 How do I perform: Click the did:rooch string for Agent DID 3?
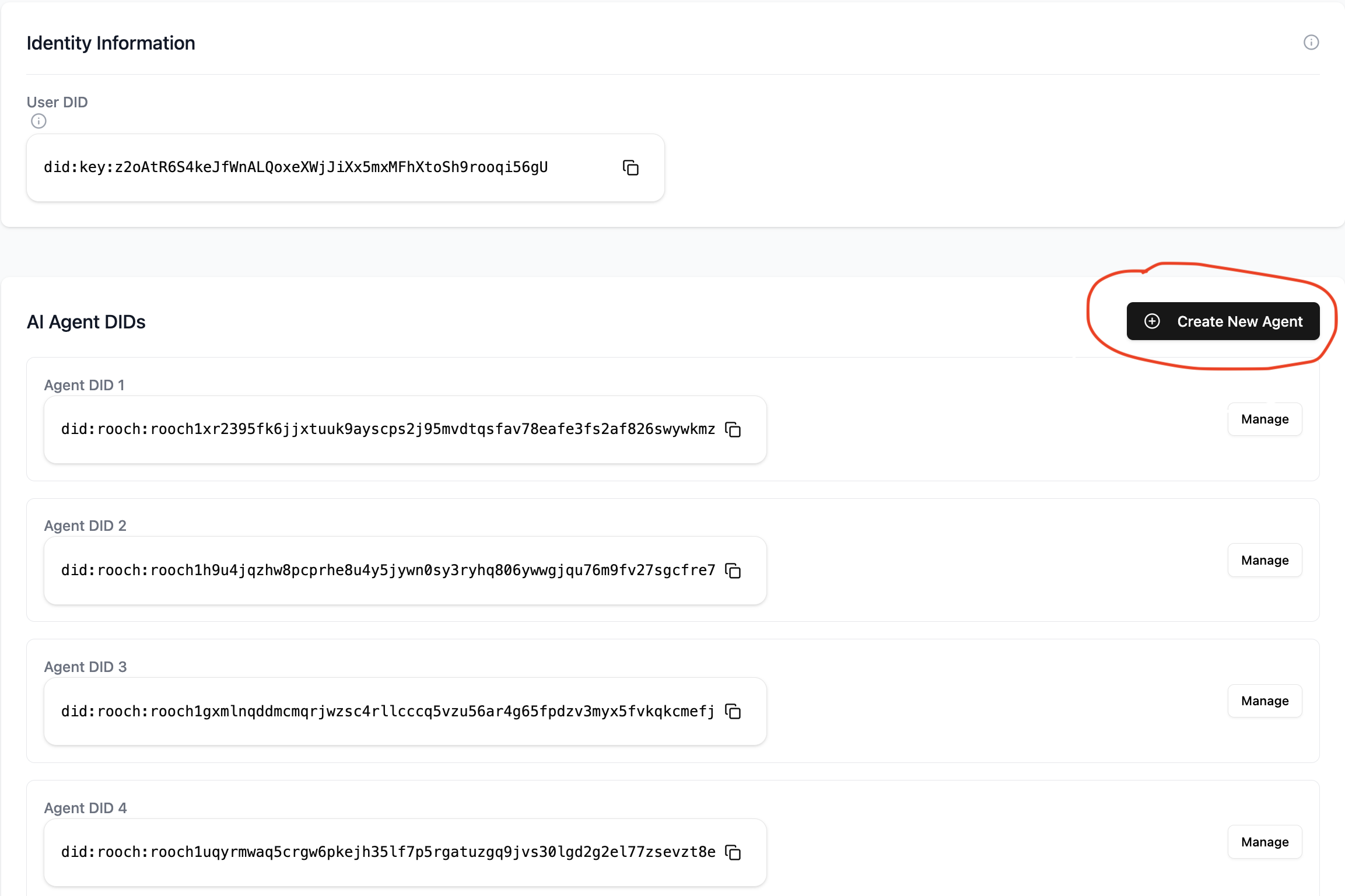[x=387, y=711]
